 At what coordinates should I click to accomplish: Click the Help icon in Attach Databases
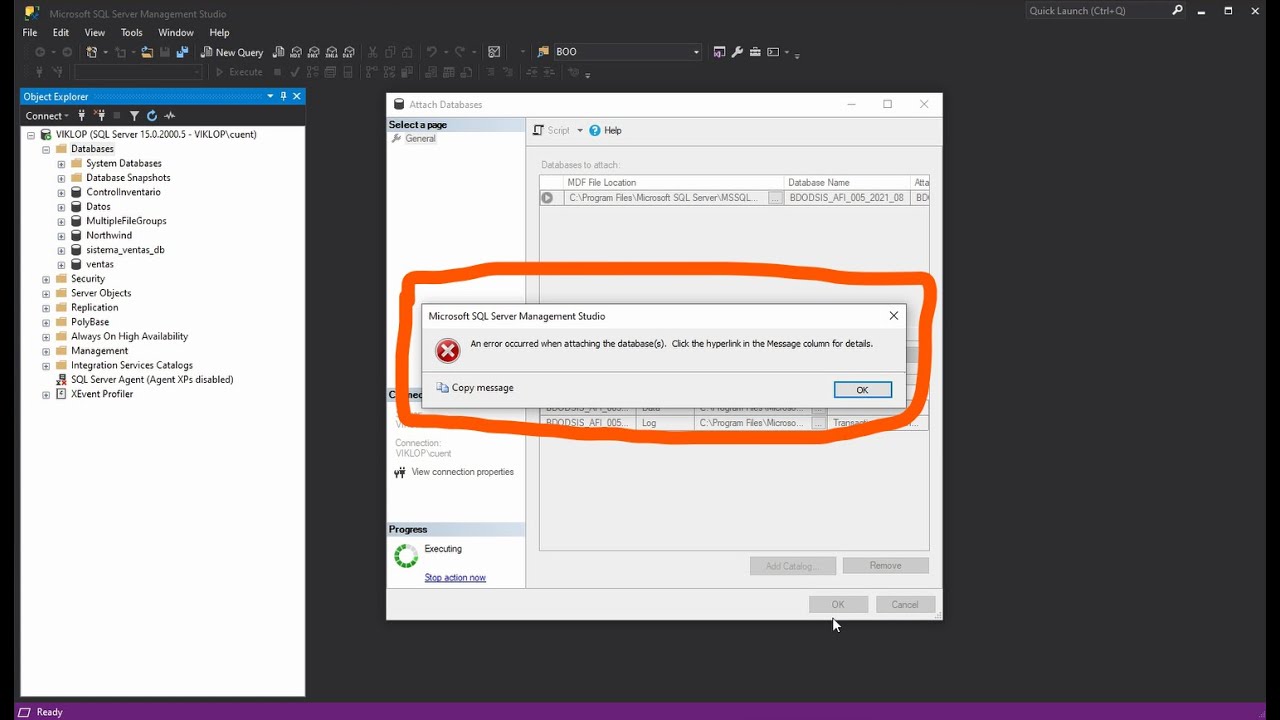(x=595, y=131)
